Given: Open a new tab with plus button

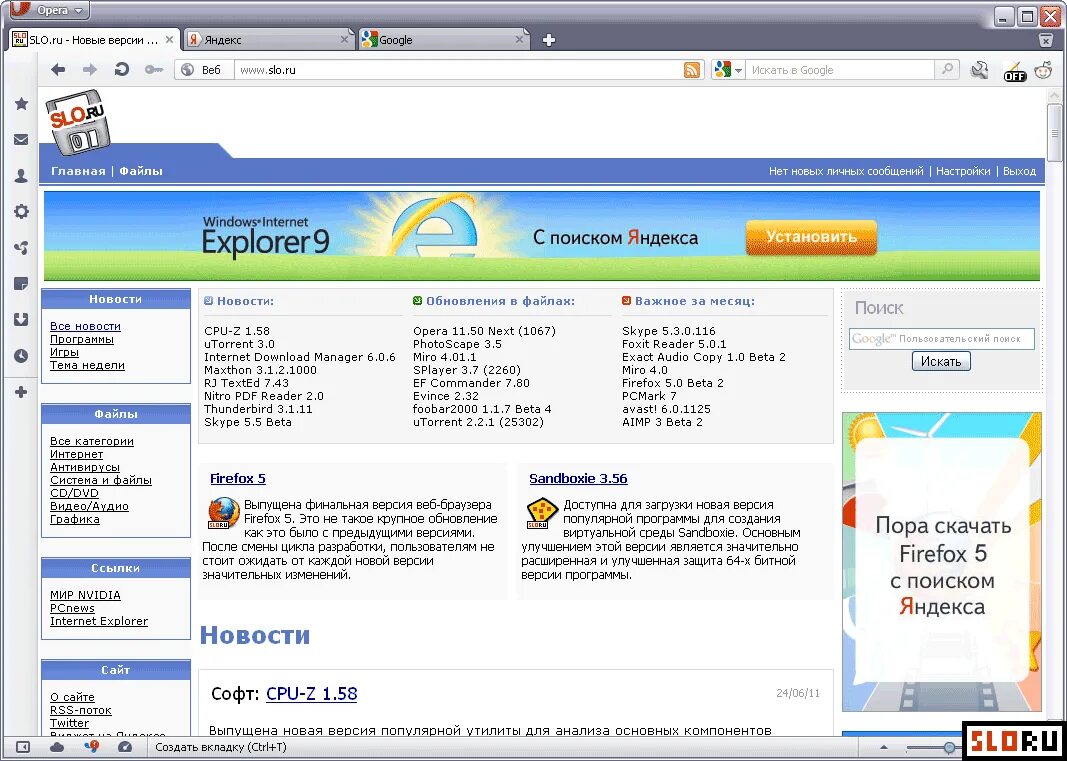Looking at the screenshot, I should (x=549, y=40).
